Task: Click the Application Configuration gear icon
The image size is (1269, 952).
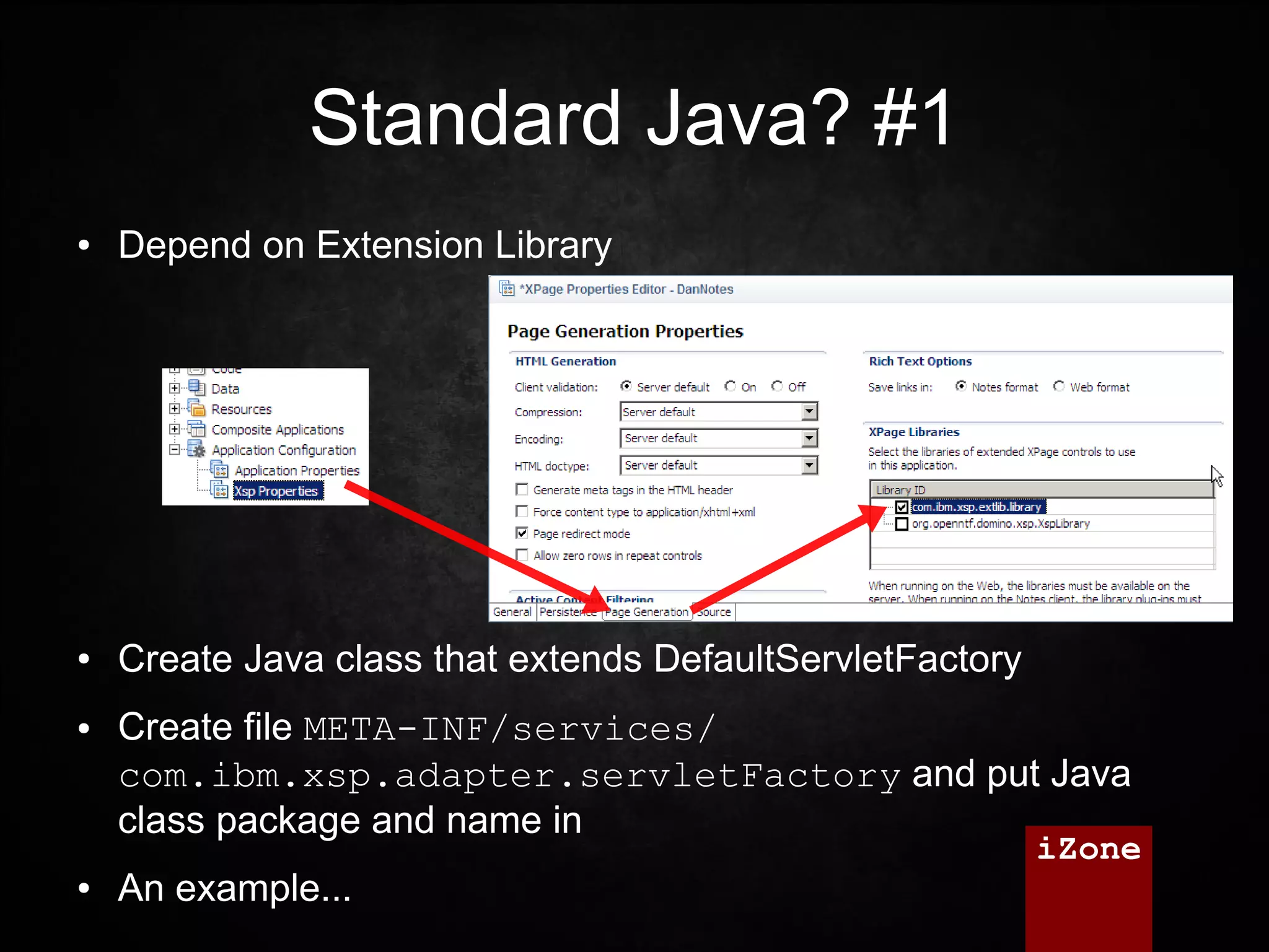Action: (196, 449)
